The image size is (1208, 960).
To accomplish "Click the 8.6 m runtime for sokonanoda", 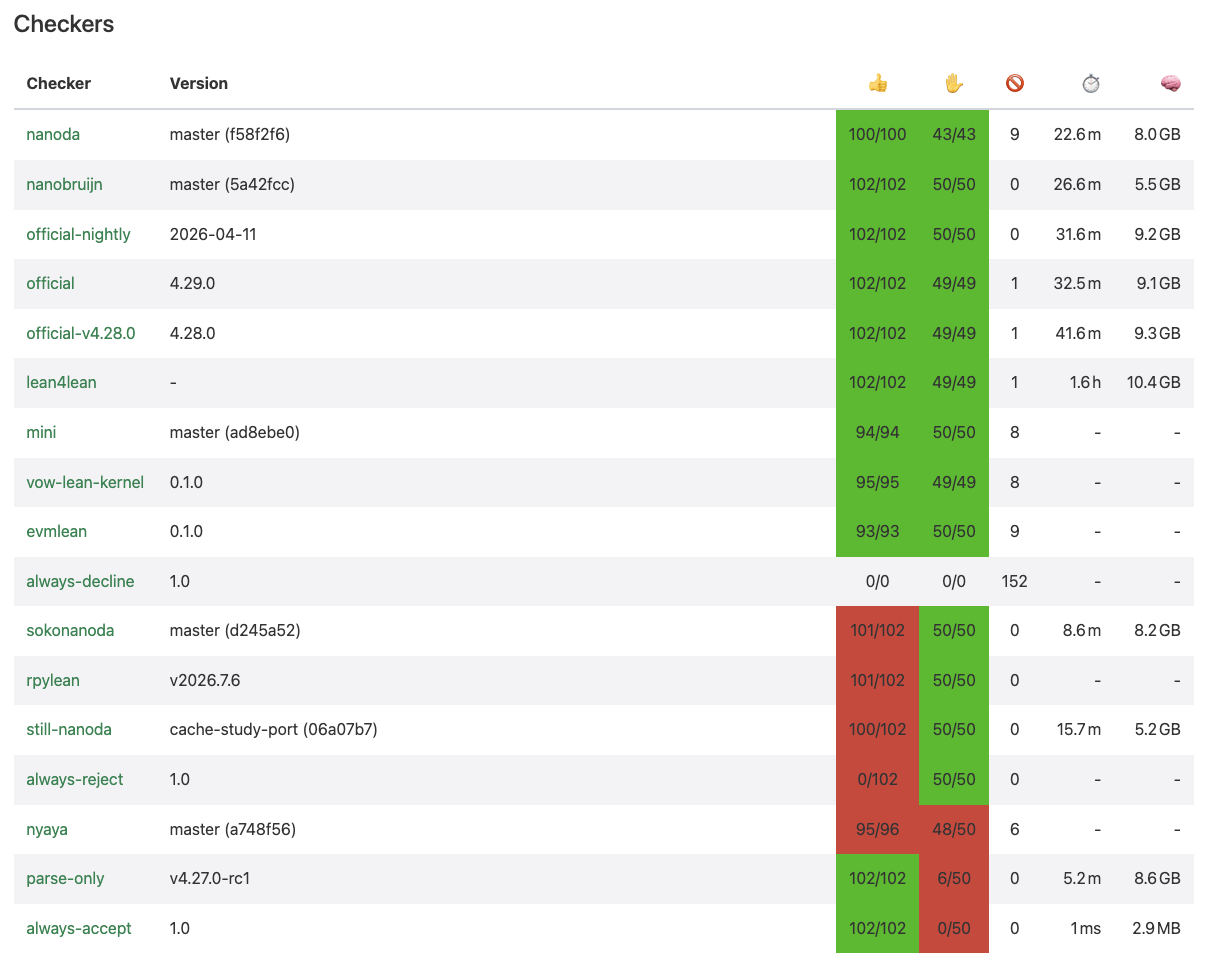I will point(1081,630).
